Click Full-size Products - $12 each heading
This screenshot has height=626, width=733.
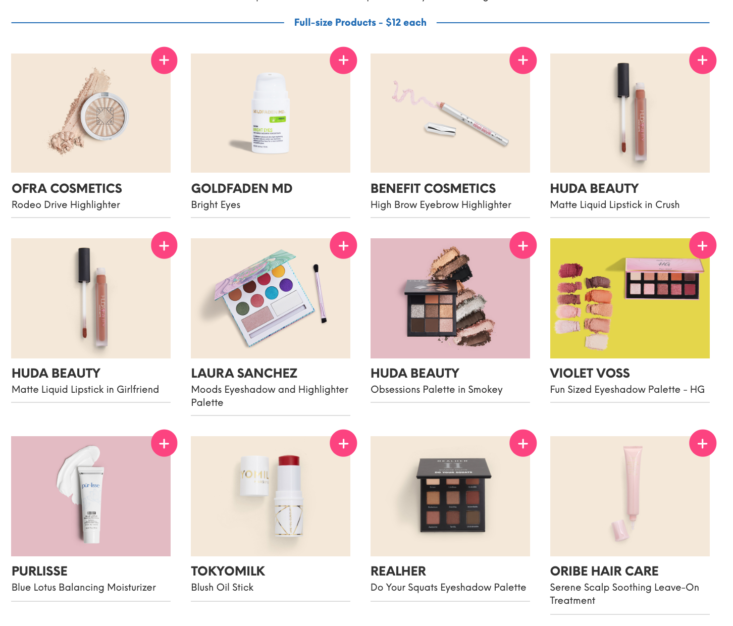(360, 22)
